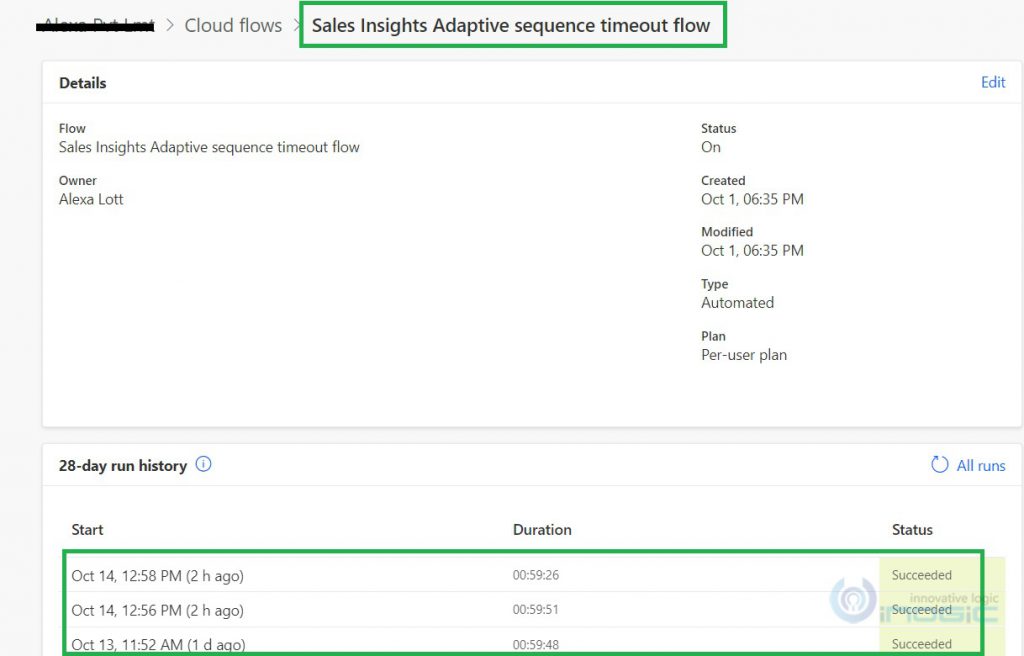1024x656 pixels.
Task: Select the Sales Insights Adaptive sequence timeout flow breadcrumb
Action: click(x=512, y=25)
